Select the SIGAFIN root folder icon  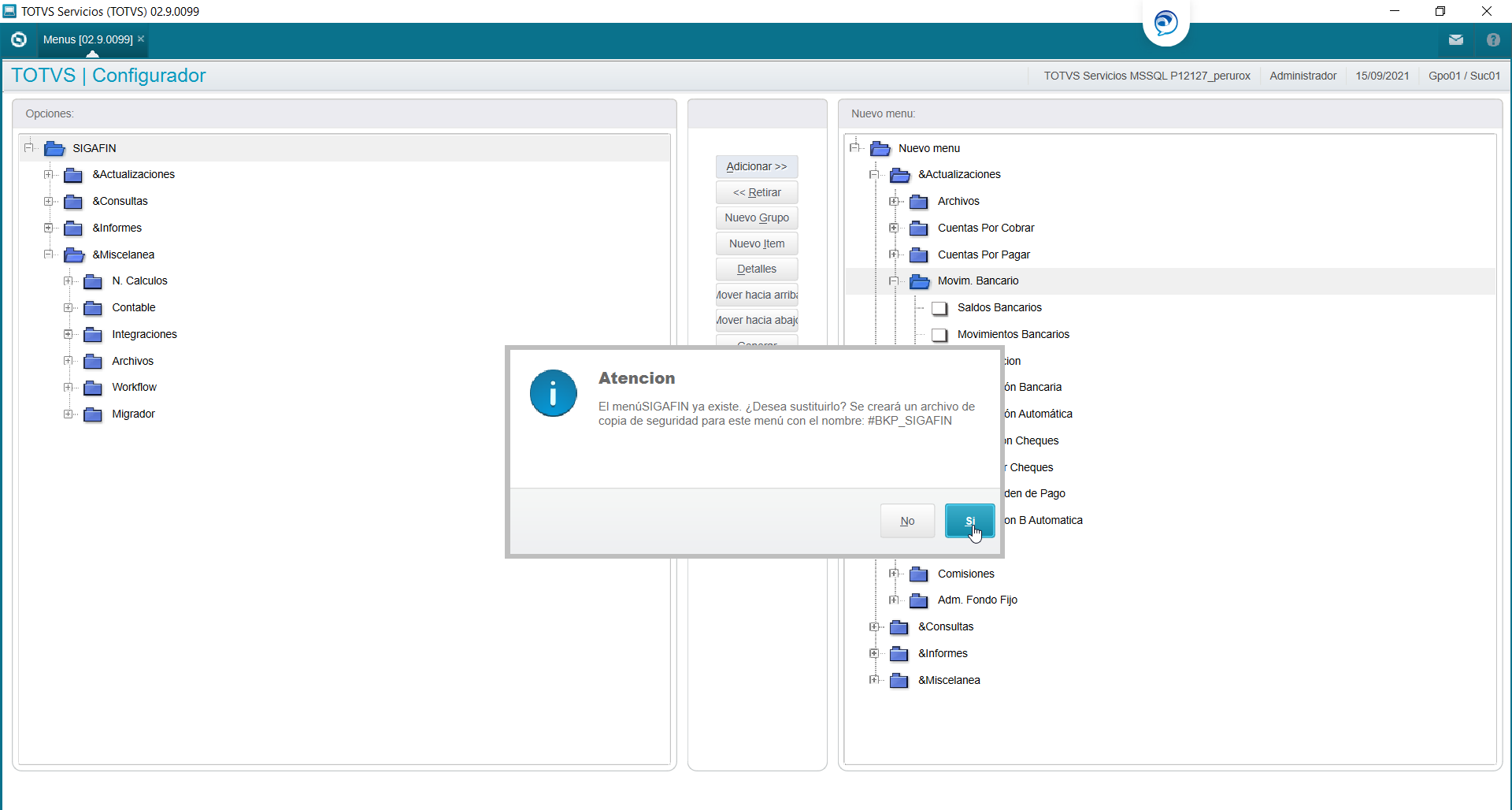(x=54, y=148)
